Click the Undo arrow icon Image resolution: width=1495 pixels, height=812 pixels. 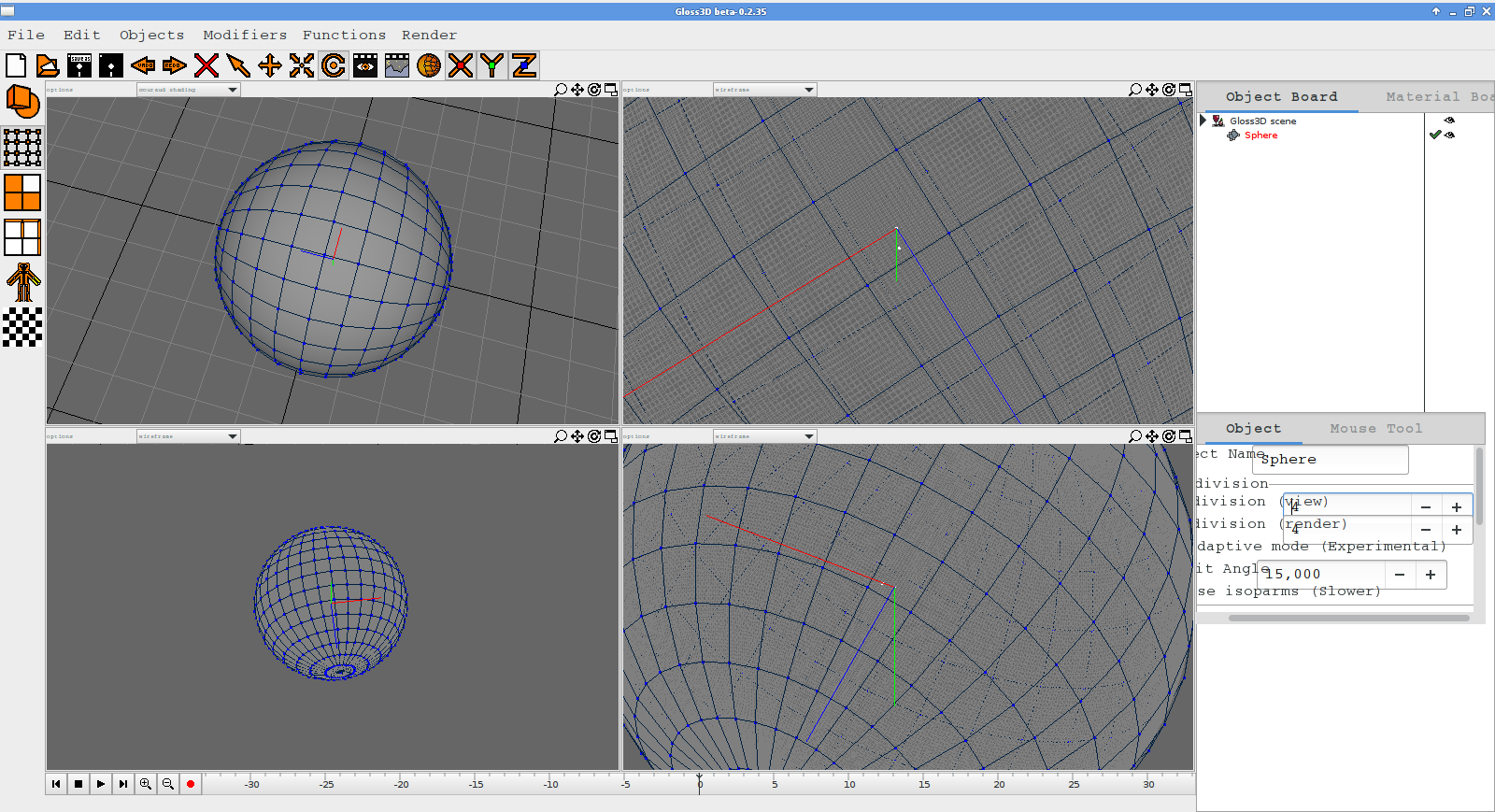[143, 65]
